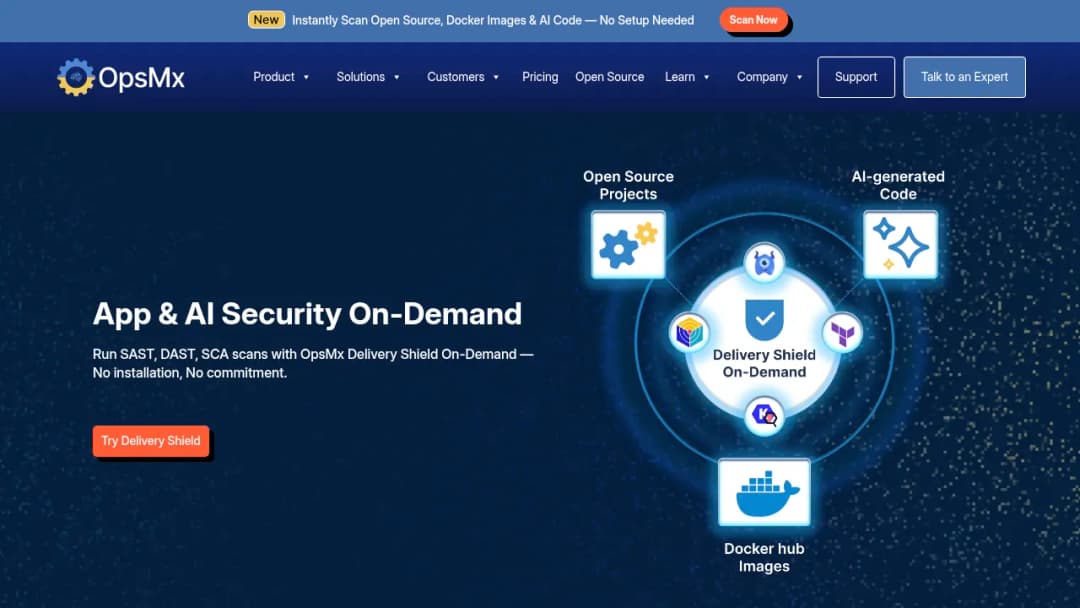
Task: Click the Scan Now button
Action: click(x=754, y=20)
